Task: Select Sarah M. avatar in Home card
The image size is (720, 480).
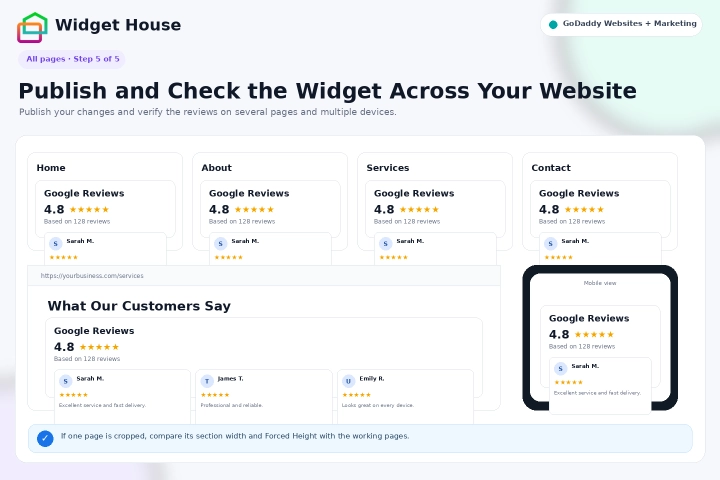Action: [x=56, y=243]
